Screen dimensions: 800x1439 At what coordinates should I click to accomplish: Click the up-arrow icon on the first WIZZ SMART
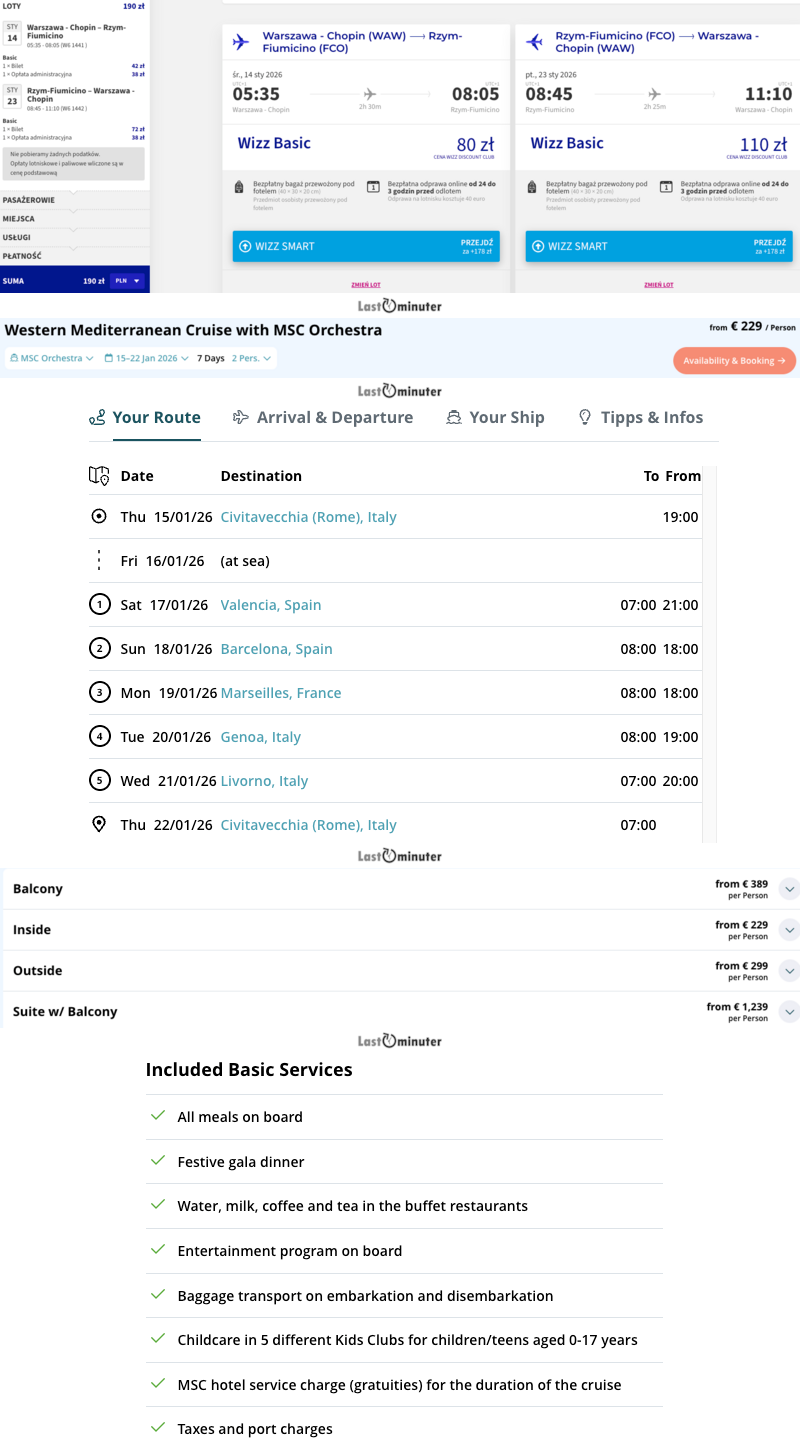click(x=244, y=246)
